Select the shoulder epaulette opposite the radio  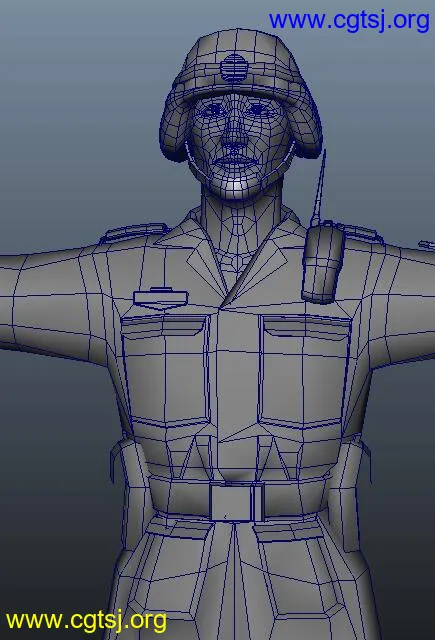coord(133,233)
